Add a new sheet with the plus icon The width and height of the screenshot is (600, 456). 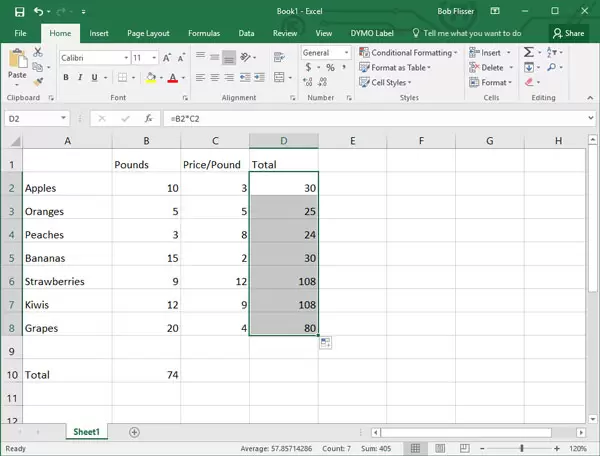(134, 432)
